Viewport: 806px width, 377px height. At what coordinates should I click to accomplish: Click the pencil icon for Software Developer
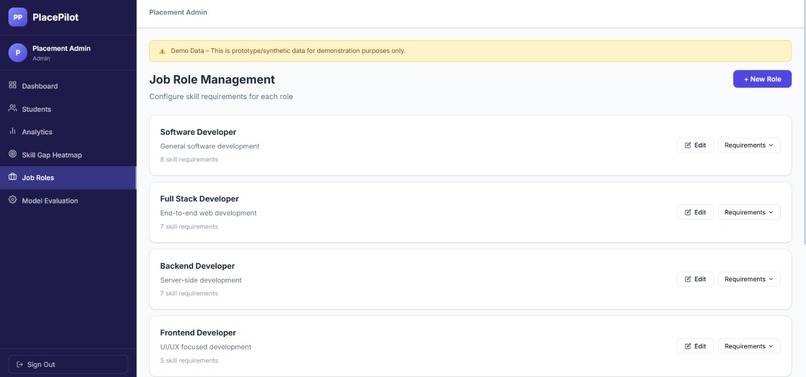coord(688,146)
